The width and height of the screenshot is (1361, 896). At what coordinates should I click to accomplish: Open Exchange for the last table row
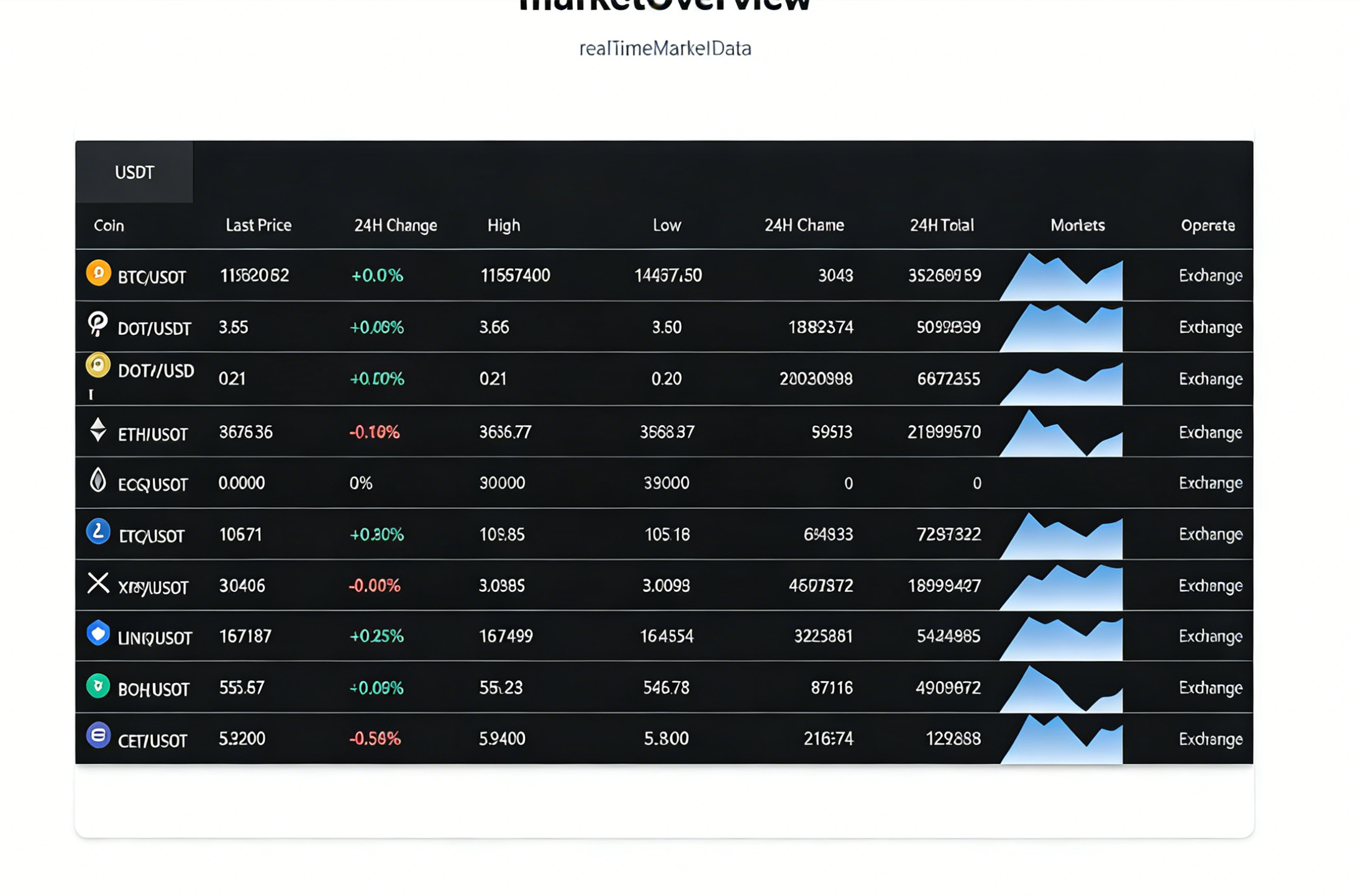1210,739
